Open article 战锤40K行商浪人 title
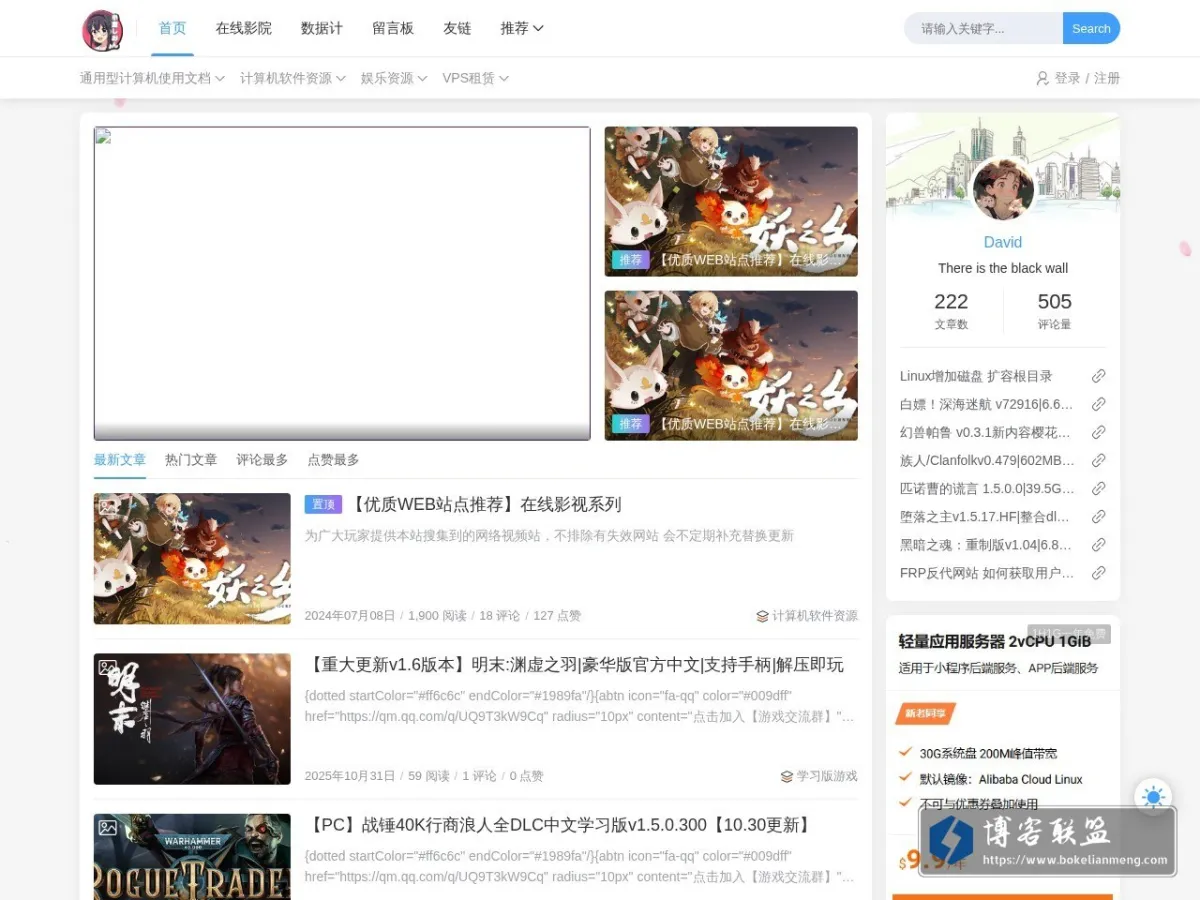The width and height of the screenshot is (1200, 900). [559, 825]
